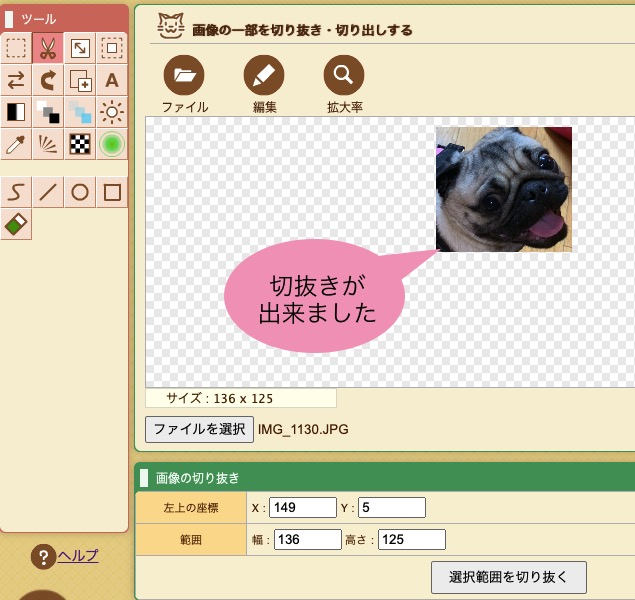The height and width of the screenshot is (600, 635).
Task: Open the 拡大率 magnifier menu
Action: [x=344, y=75]
